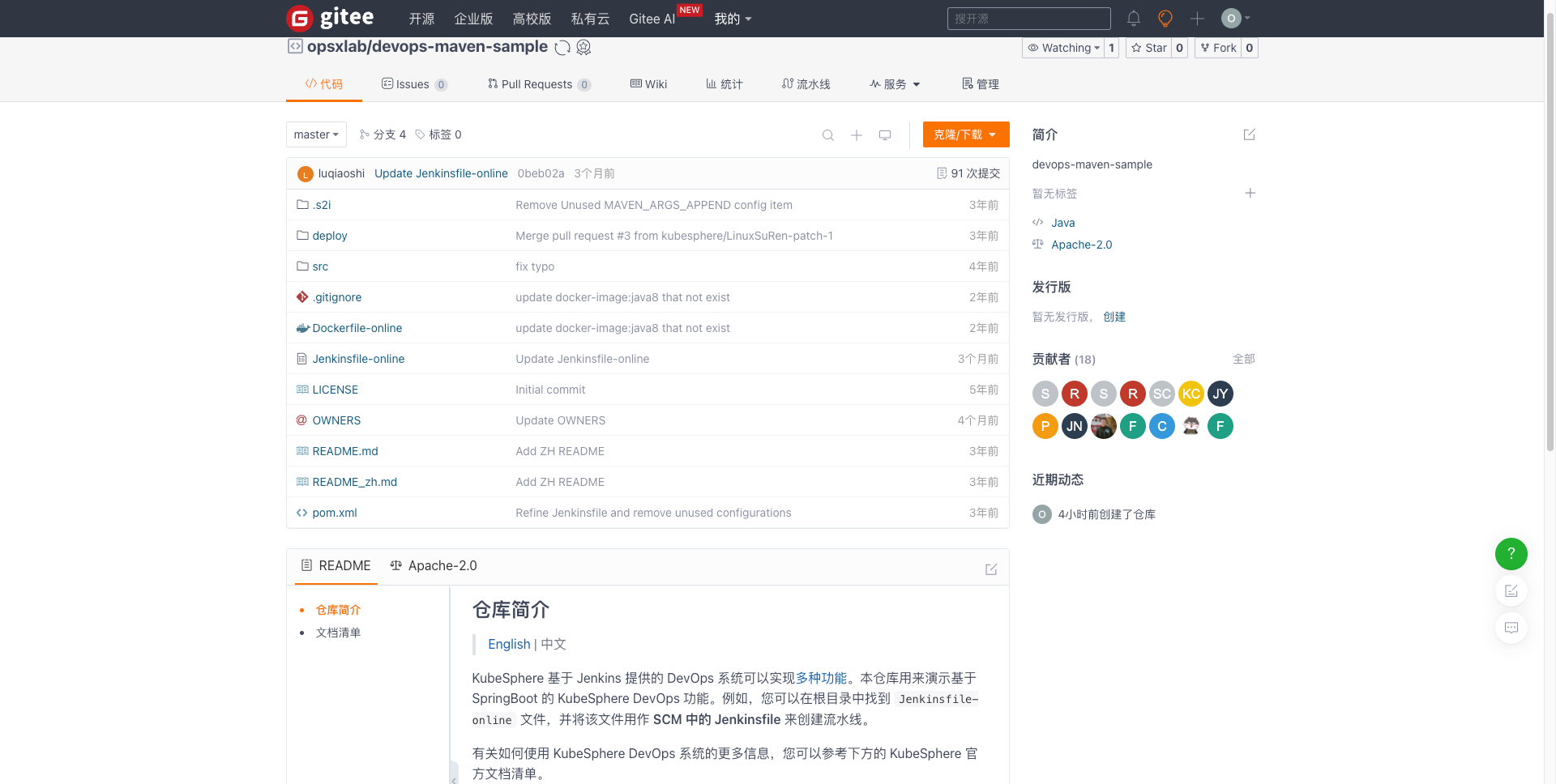Switch to the 代码 tab
The height and width of the screenshot is (784, 1556).
(x=323, y=84)
